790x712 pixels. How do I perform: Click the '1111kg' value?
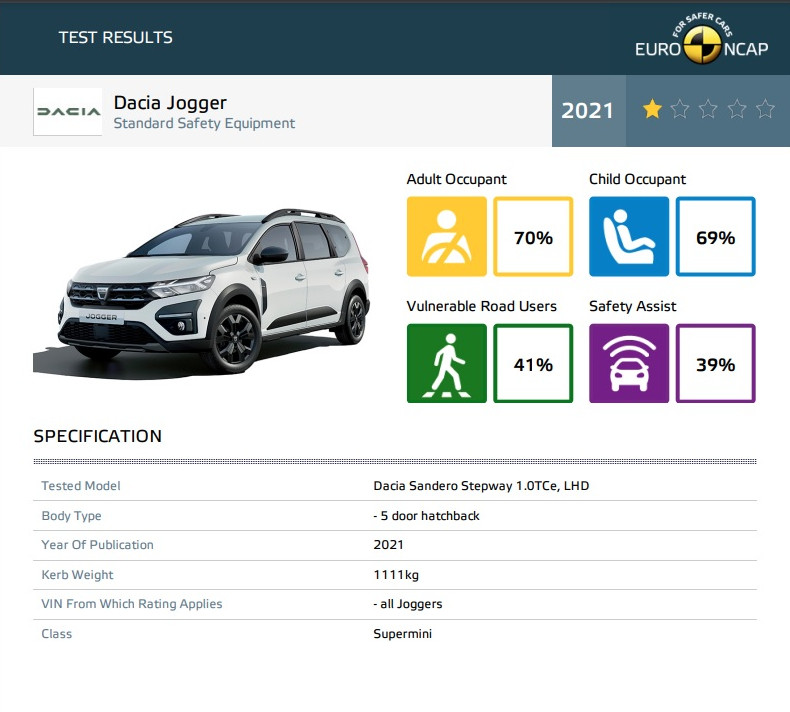click(396, 575)
